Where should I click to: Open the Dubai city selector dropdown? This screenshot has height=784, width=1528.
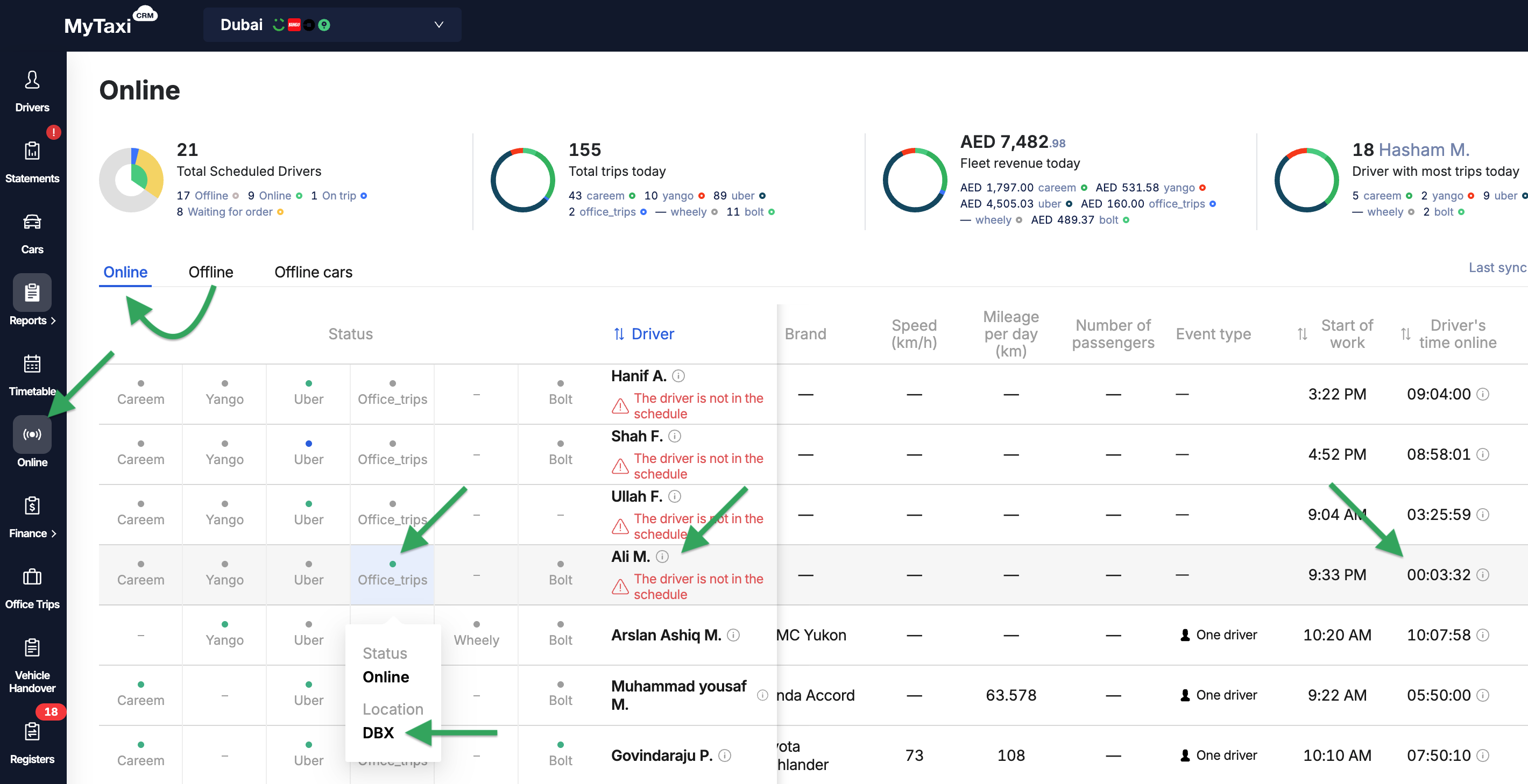click(331, 25)
